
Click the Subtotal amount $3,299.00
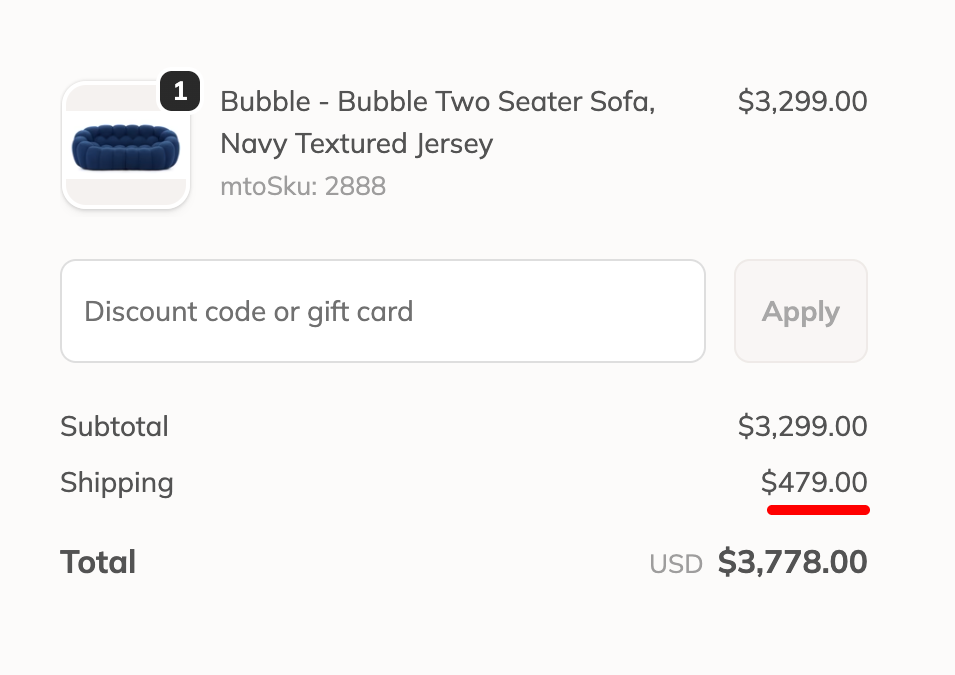click(802, 427)
